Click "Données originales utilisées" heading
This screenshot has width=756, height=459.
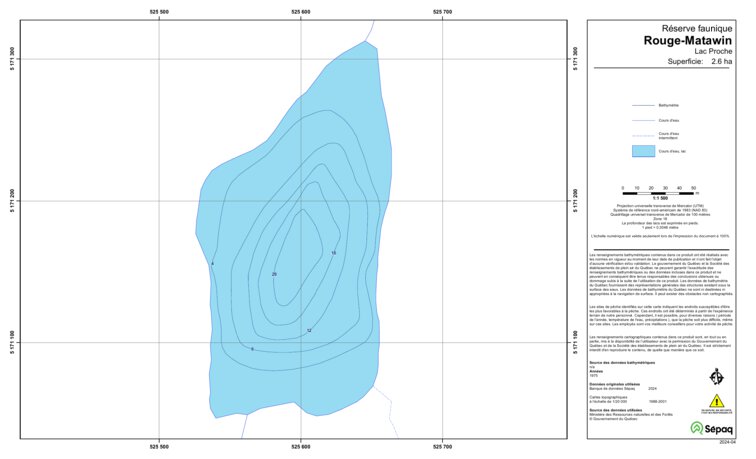click(x=614, y=384)
